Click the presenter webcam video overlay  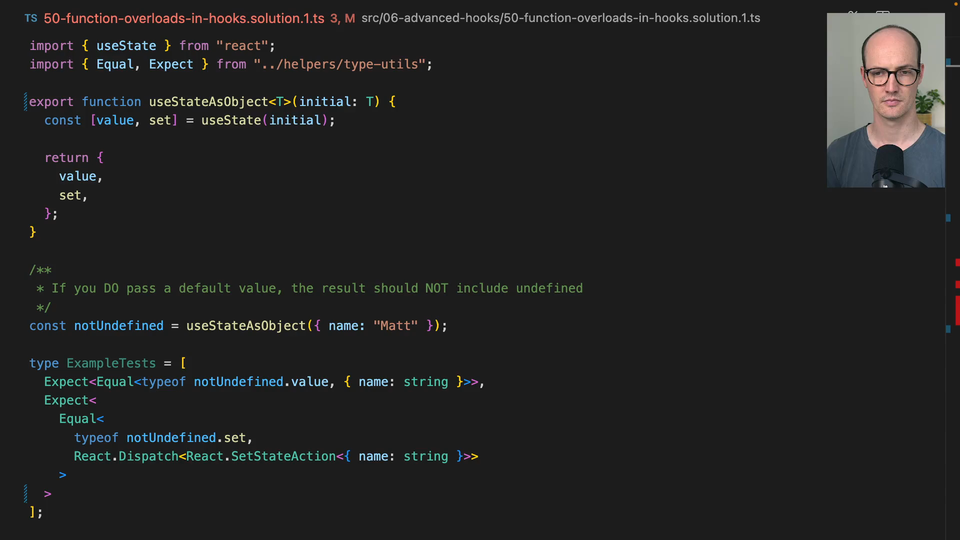885,100
